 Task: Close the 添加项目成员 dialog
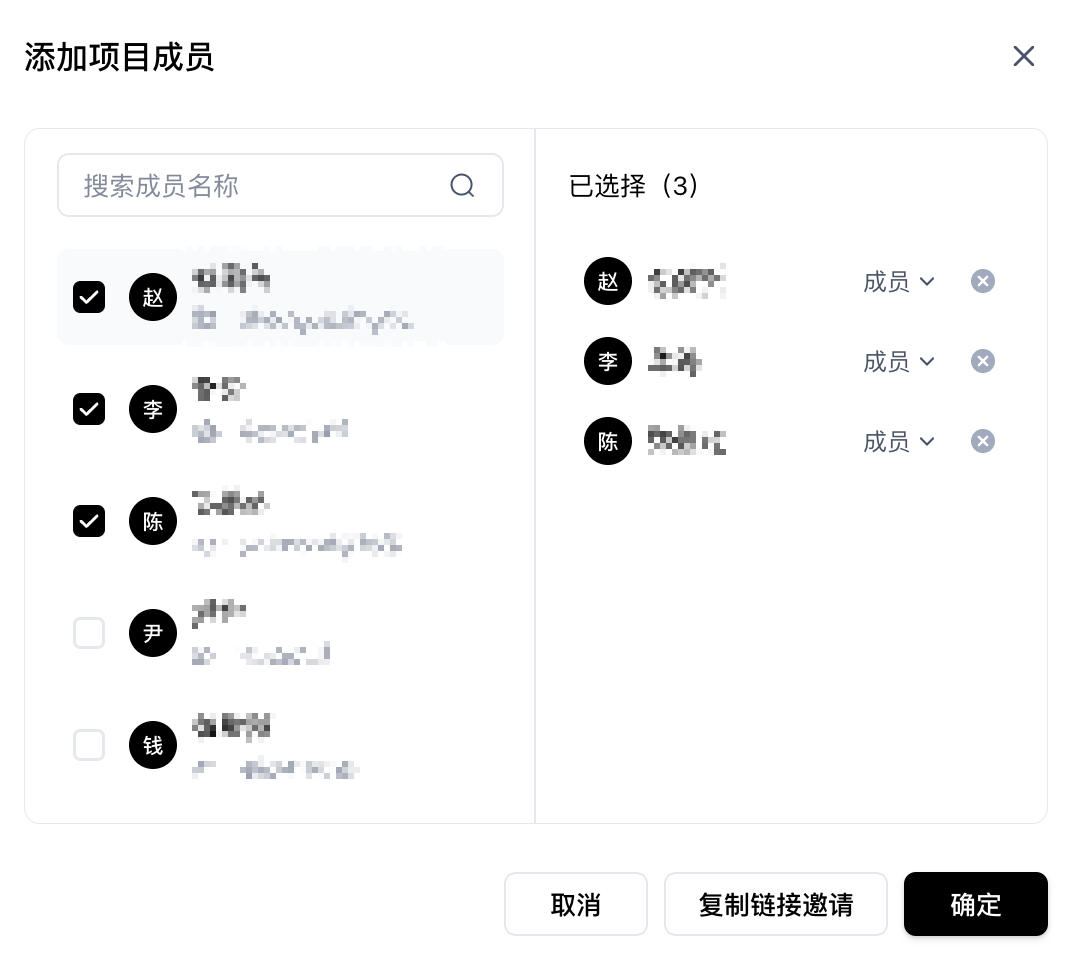click(x=1023, y=57)
